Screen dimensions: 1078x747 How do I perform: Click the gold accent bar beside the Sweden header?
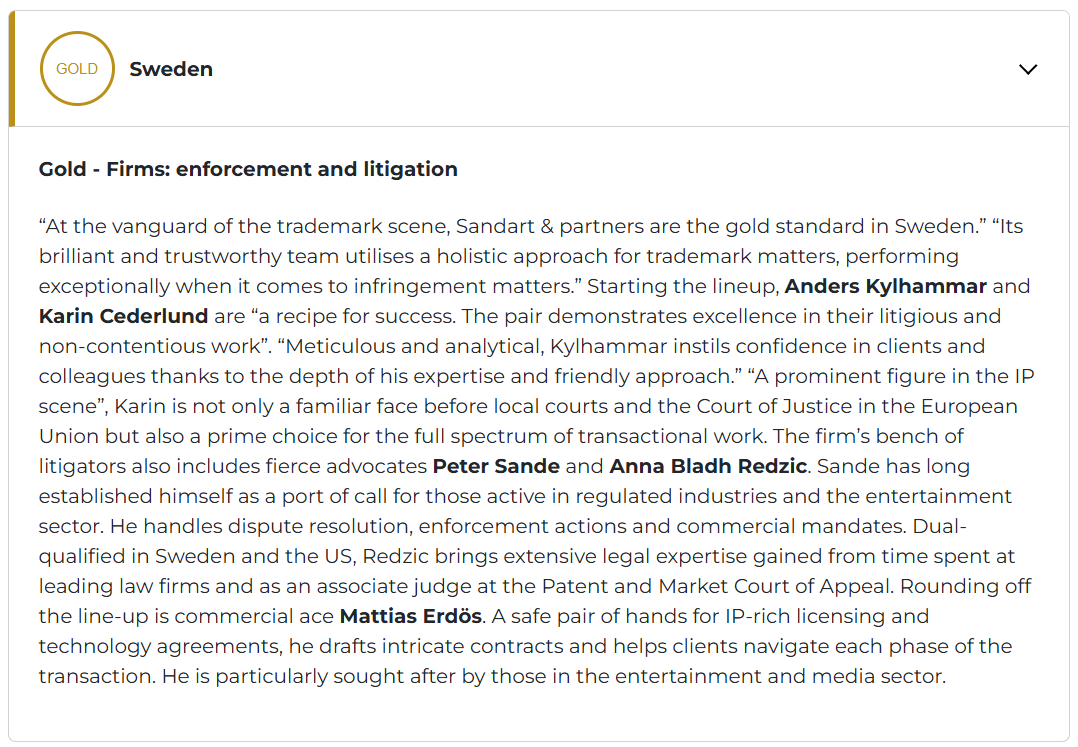pyautogui.click(x=12, y=69)
